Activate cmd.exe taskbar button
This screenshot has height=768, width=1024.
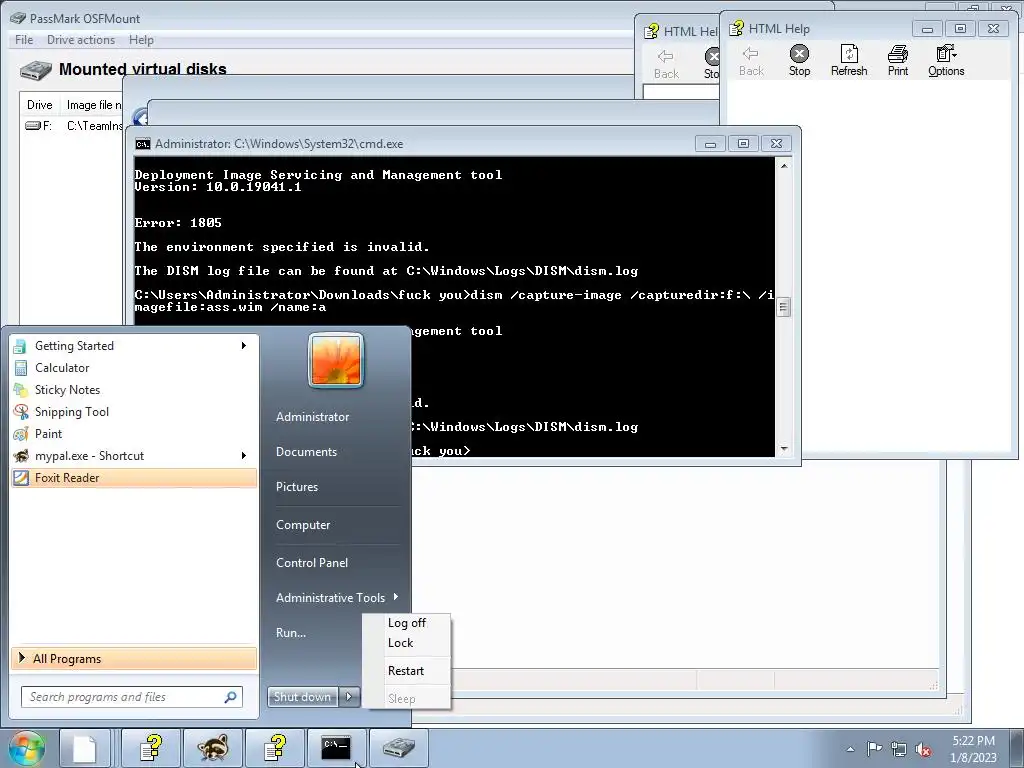click(x=336, y=748)
